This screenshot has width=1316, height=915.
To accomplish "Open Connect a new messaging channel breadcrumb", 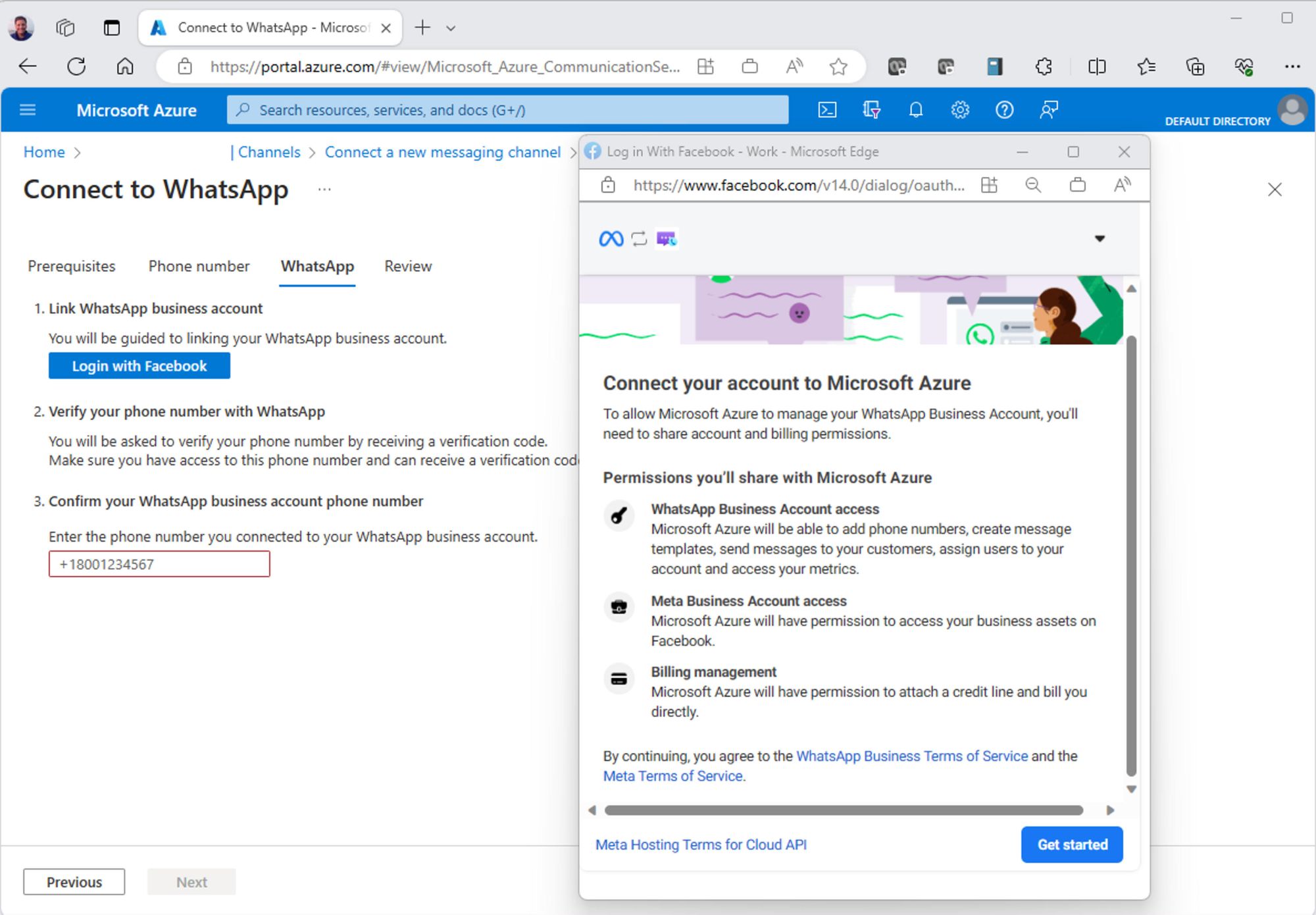I will (x=443, y=152).
